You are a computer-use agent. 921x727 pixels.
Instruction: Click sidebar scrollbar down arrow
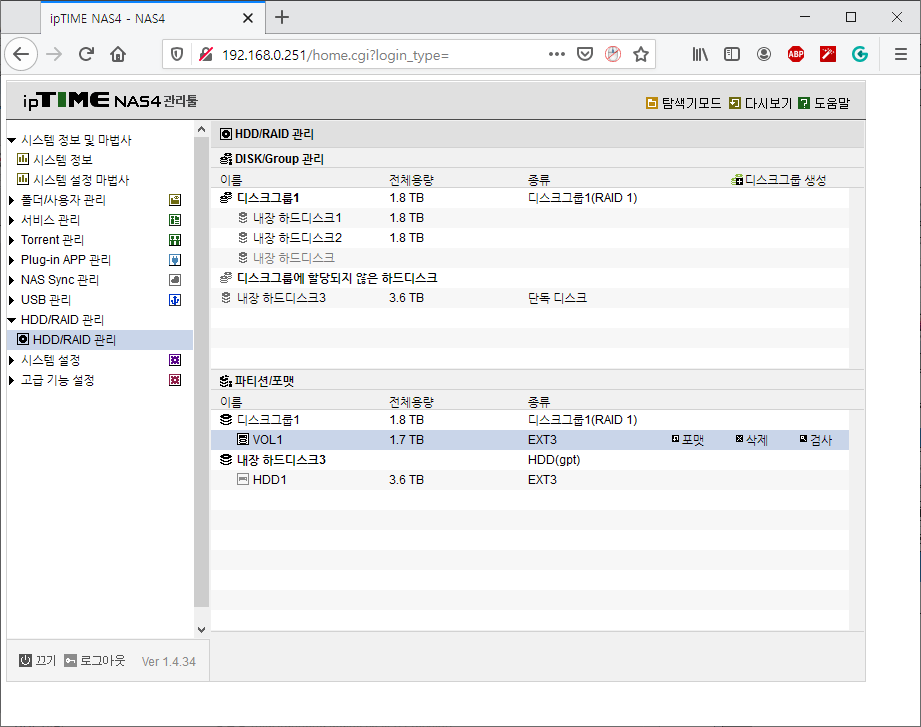pos(201,630)
